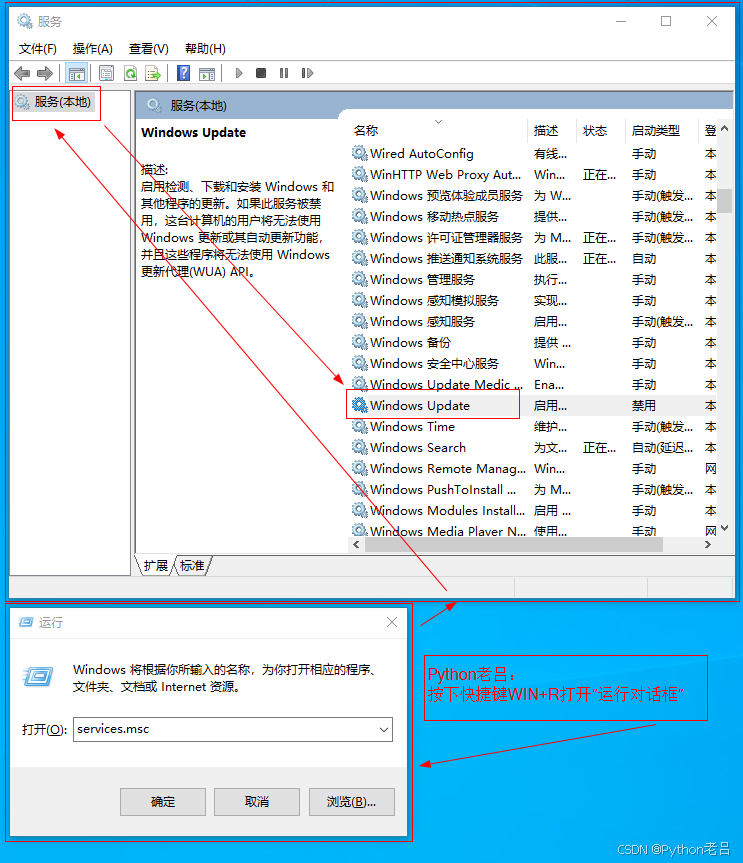The image size is (743, 863).
Task: Switch to the 标准 tab
Action: 192,565
